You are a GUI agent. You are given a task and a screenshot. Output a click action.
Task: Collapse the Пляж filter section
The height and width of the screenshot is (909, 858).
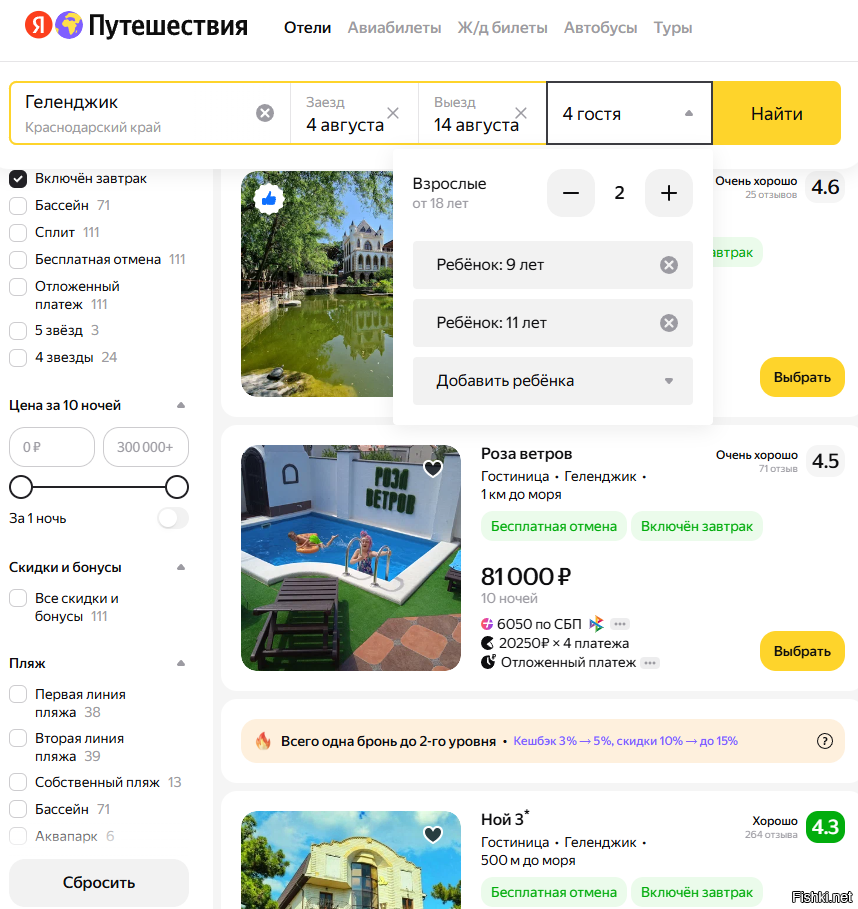pos(181,663)
